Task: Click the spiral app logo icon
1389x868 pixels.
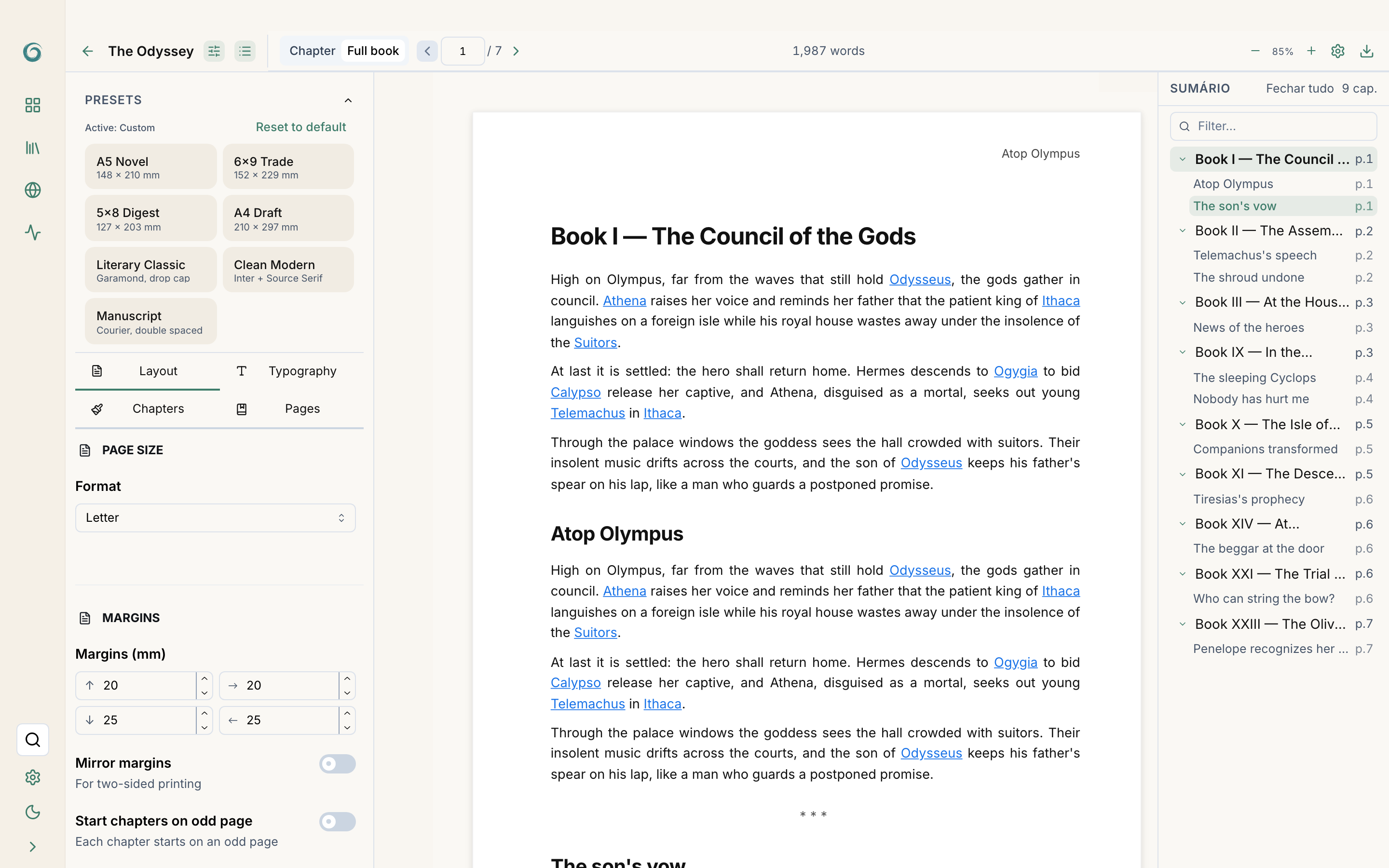Action: coord(32,52)
